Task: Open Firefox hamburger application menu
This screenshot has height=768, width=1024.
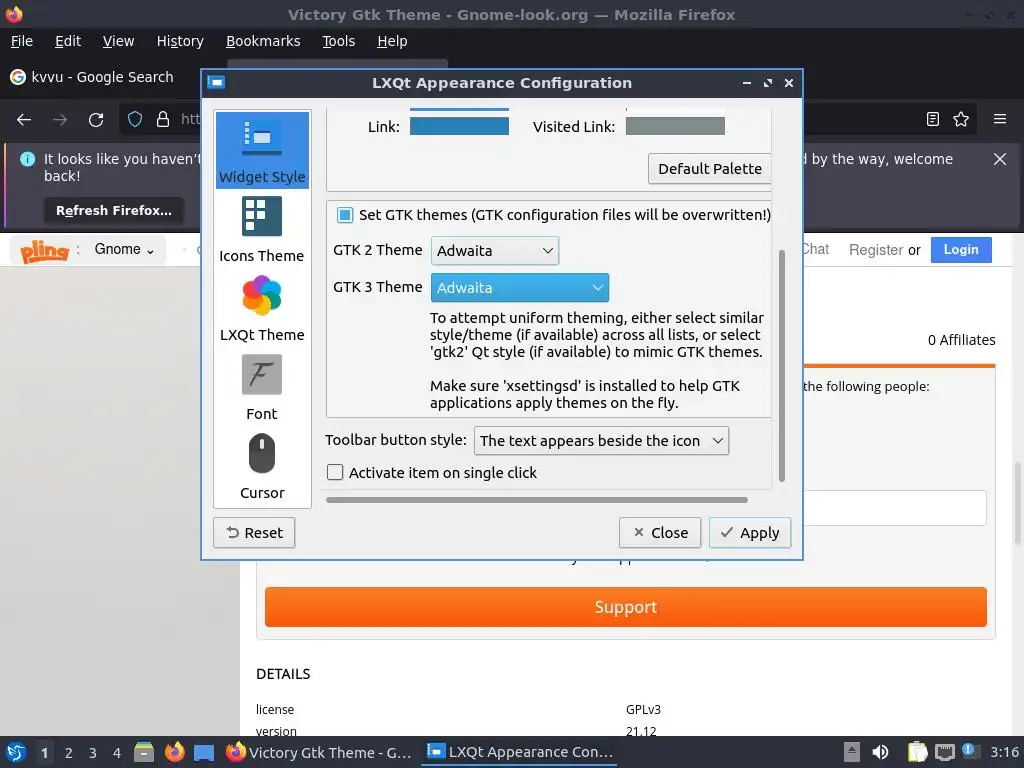Action: (x=1000, y=119)
